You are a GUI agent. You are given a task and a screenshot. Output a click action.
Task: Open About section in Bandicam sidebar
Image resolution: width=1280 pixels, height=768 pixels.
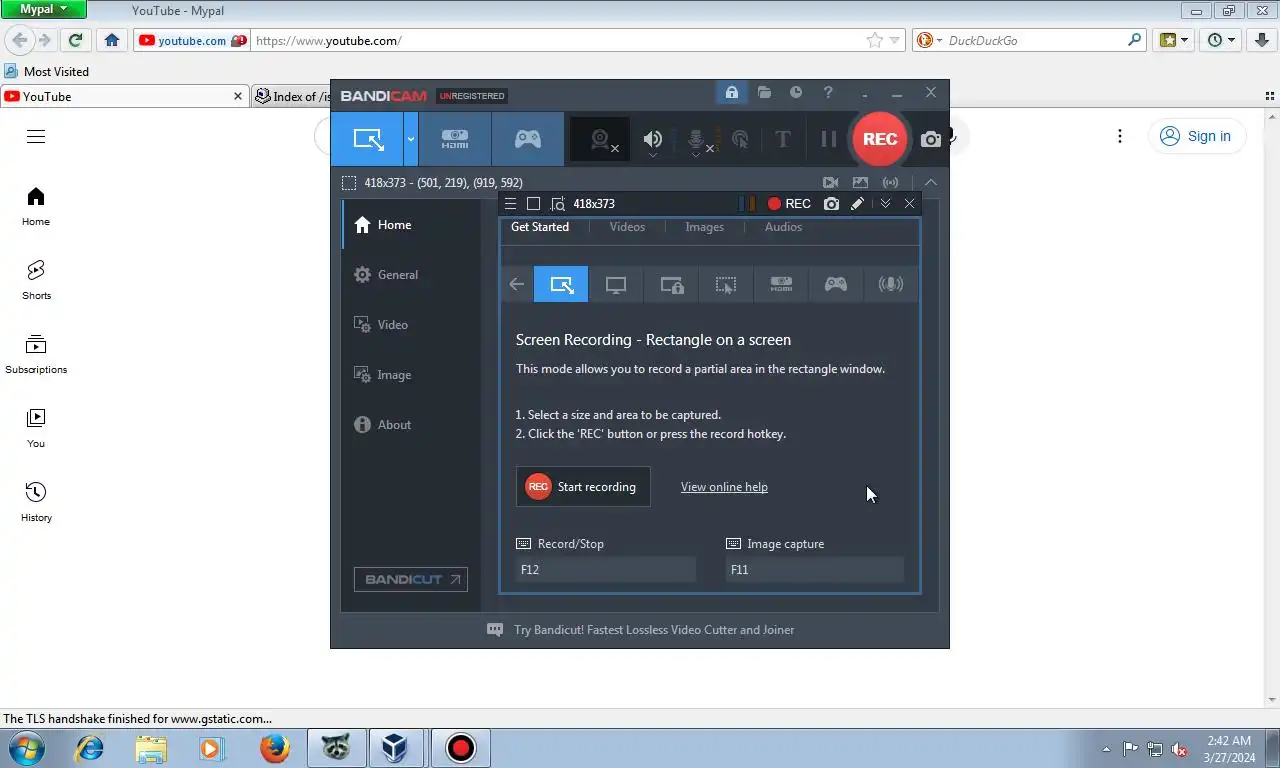point(411,425)
